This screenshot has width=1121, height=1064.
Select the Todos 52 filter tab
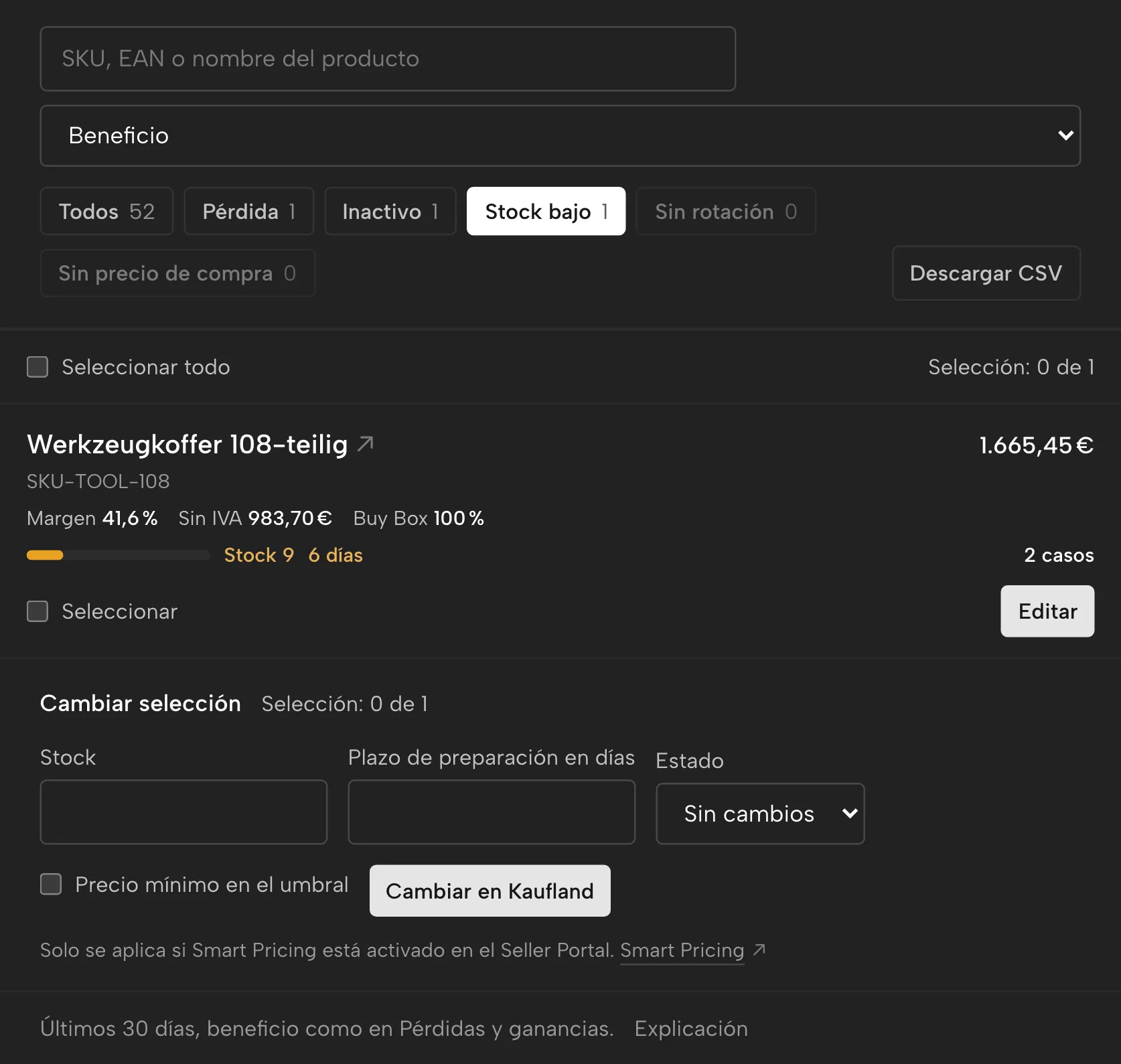pos(106,212)
